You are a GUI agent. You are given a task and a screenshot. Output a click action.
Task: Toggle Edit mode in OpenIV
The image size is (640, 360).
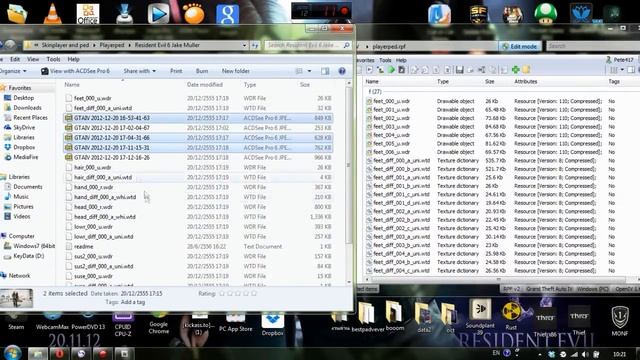pos(520,47)
